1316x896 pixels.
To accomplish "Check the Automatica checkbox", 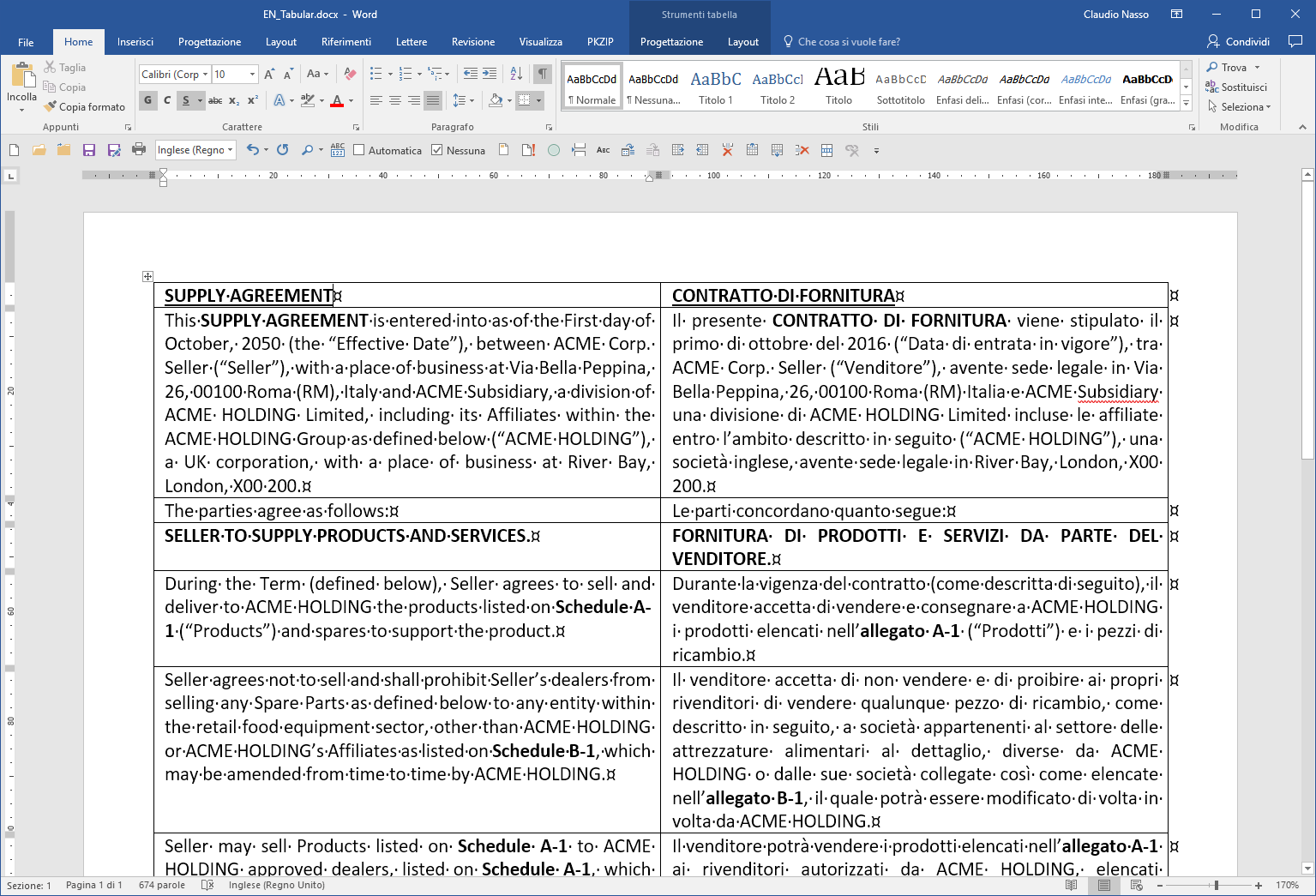I will click(x=359, y=150).
